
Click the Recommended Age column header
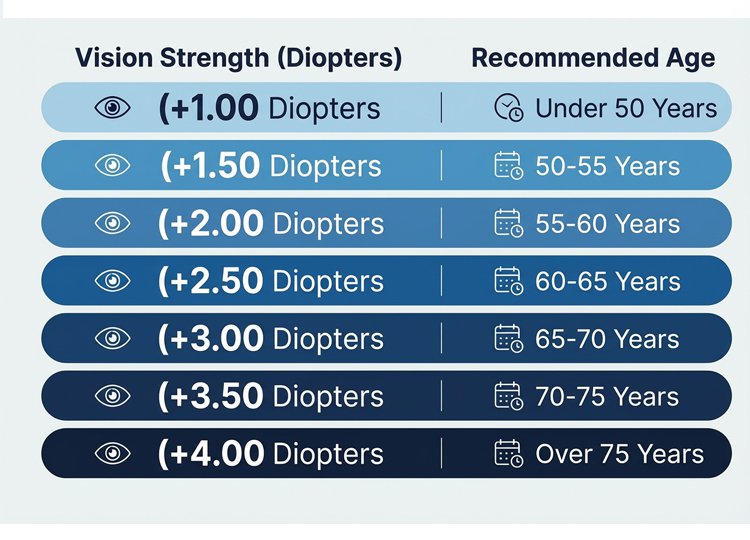coord(593,58)
